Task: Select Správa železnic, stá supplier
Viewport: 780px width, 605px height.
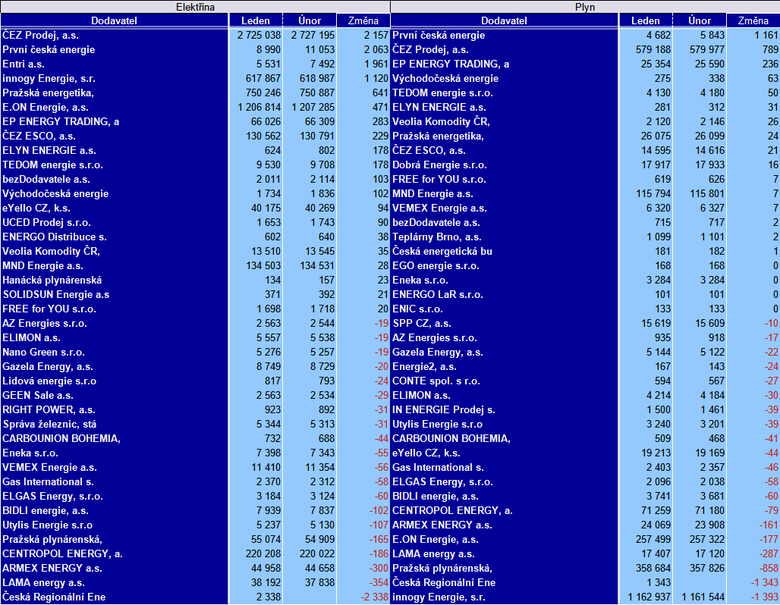Action: click(x=49, y=425)
